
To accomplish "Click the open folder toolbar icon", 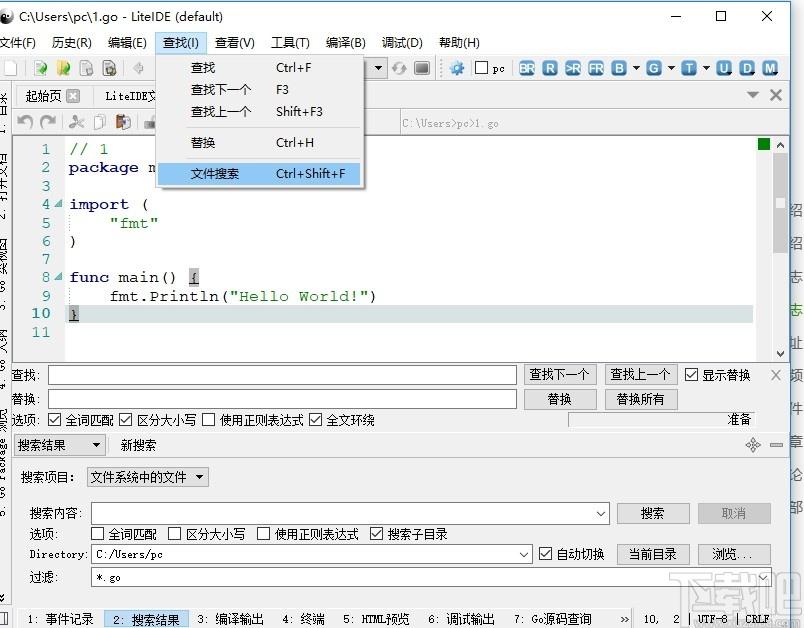I will click(x=64, y=68).
